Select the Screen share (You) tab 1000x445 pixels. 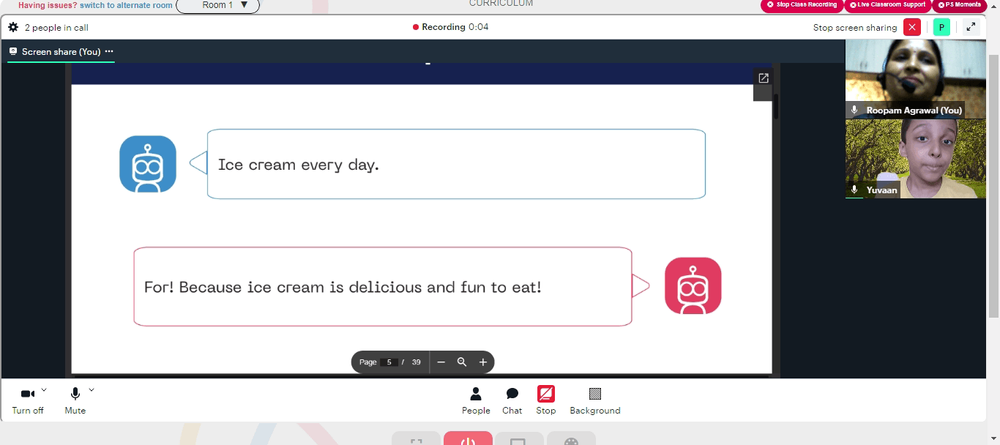click(61, 52)
